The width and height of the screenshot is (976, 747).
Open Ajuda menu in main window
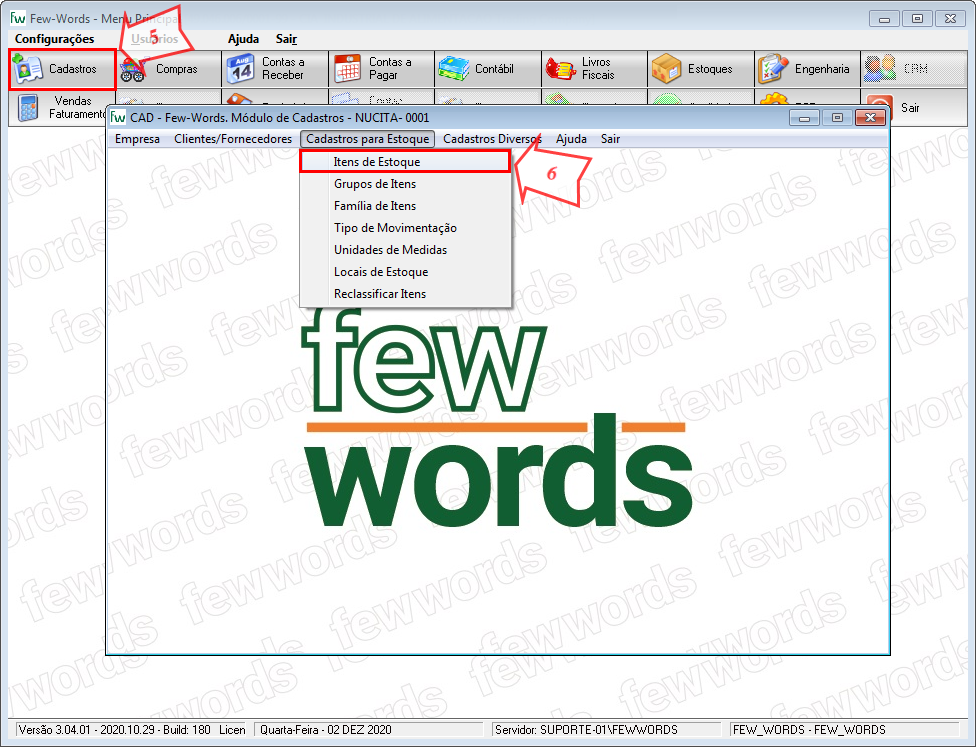(243, 39)
